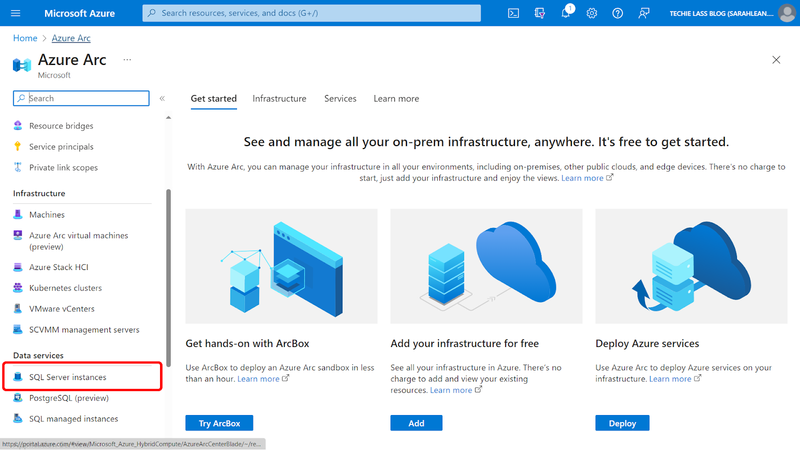
Task: Open Learn more link under Add infrastructure
Action: pyautogui.click(x=456, y=390)
